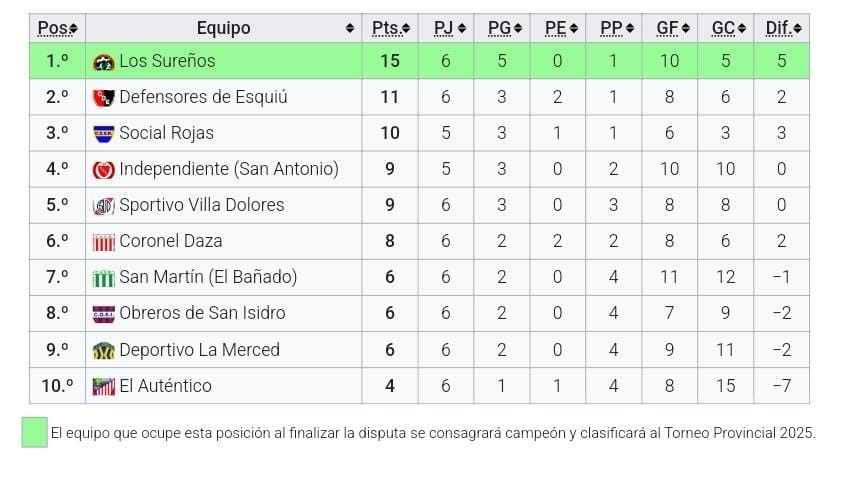Click the Independiente (San Antonio) crest icon
The image size is (844, 483).
pos(103,170)
